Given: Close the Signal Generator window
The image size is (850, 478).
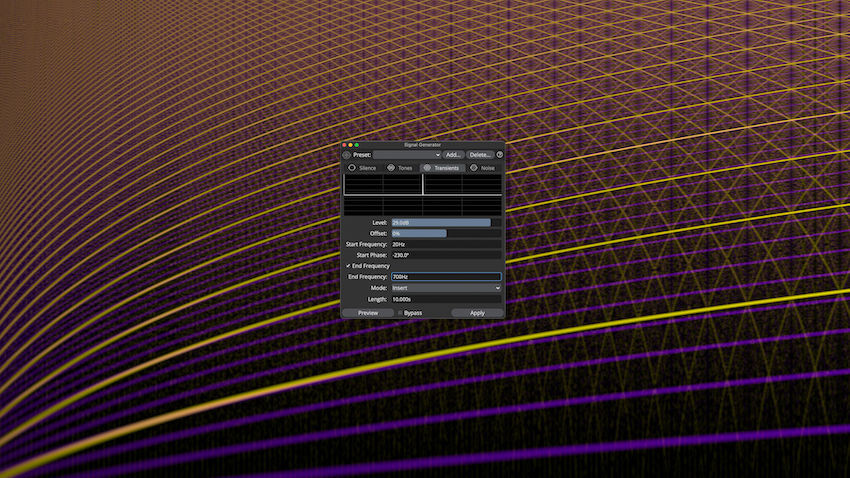Looking at the screenshot, I should pyautogui.click(x=345, y=145).
